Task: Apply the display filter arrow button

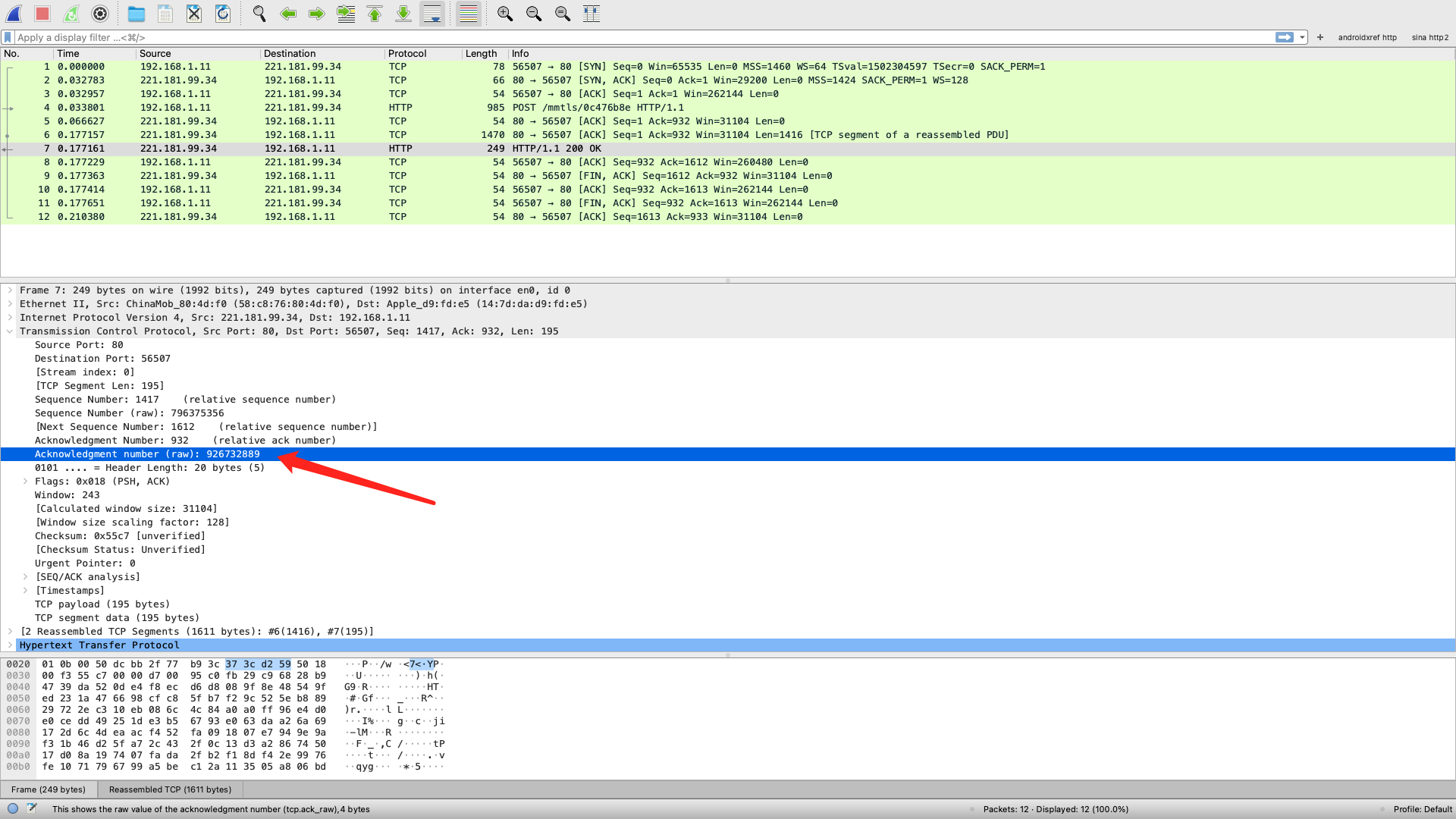Action: point(1285,37)
